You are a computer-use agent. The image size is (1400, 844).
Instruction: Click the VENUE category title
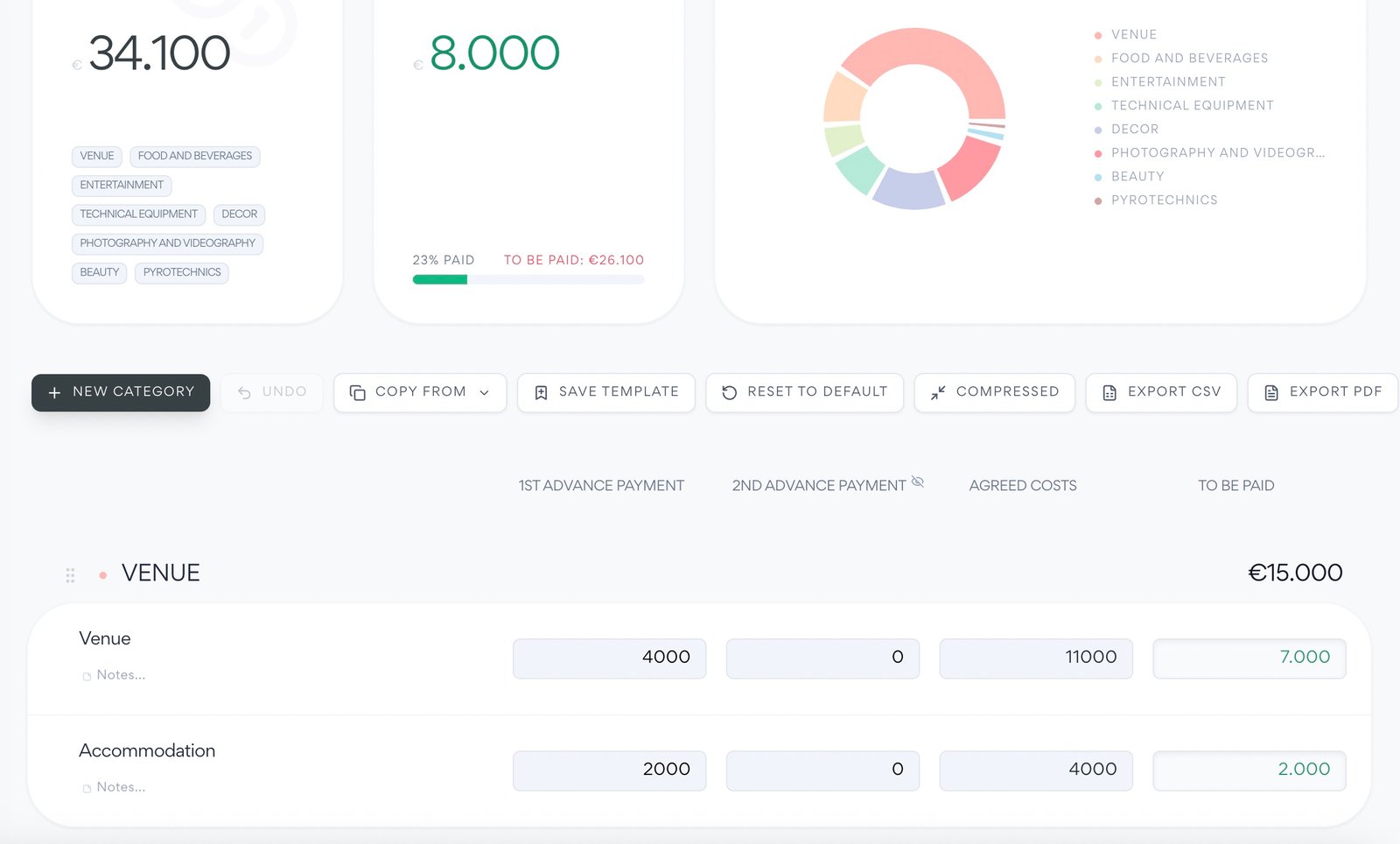pos(161,573)
